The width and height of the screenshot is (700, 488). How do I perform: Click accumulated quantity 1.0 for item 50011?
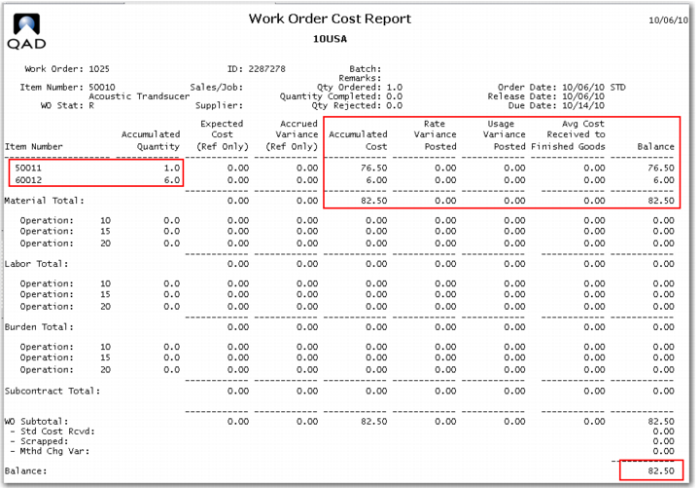(172, 168)
